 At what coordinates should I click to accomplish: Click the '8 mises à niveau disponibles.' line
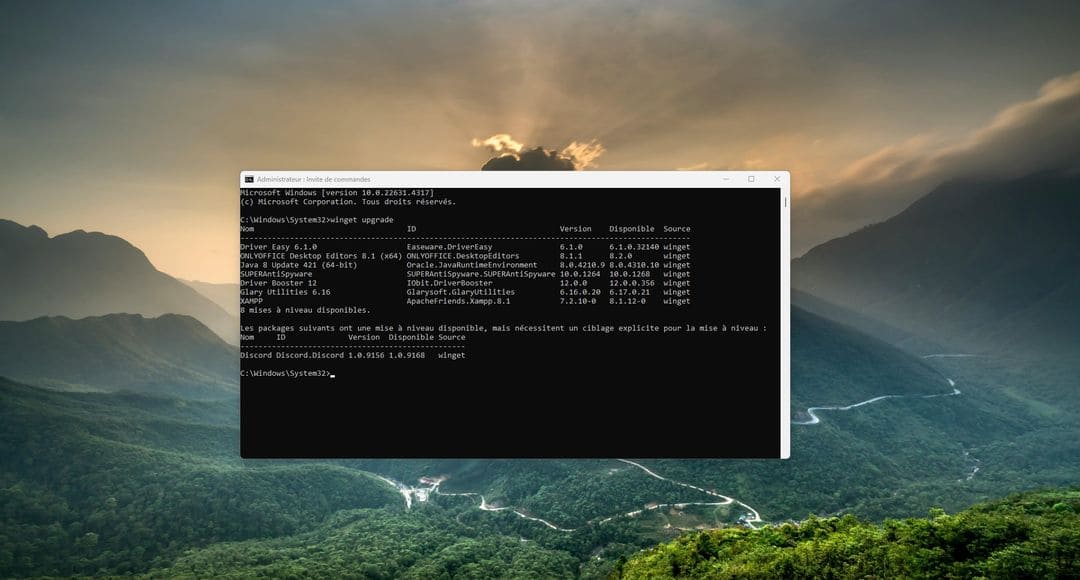(x=305, y=310)
